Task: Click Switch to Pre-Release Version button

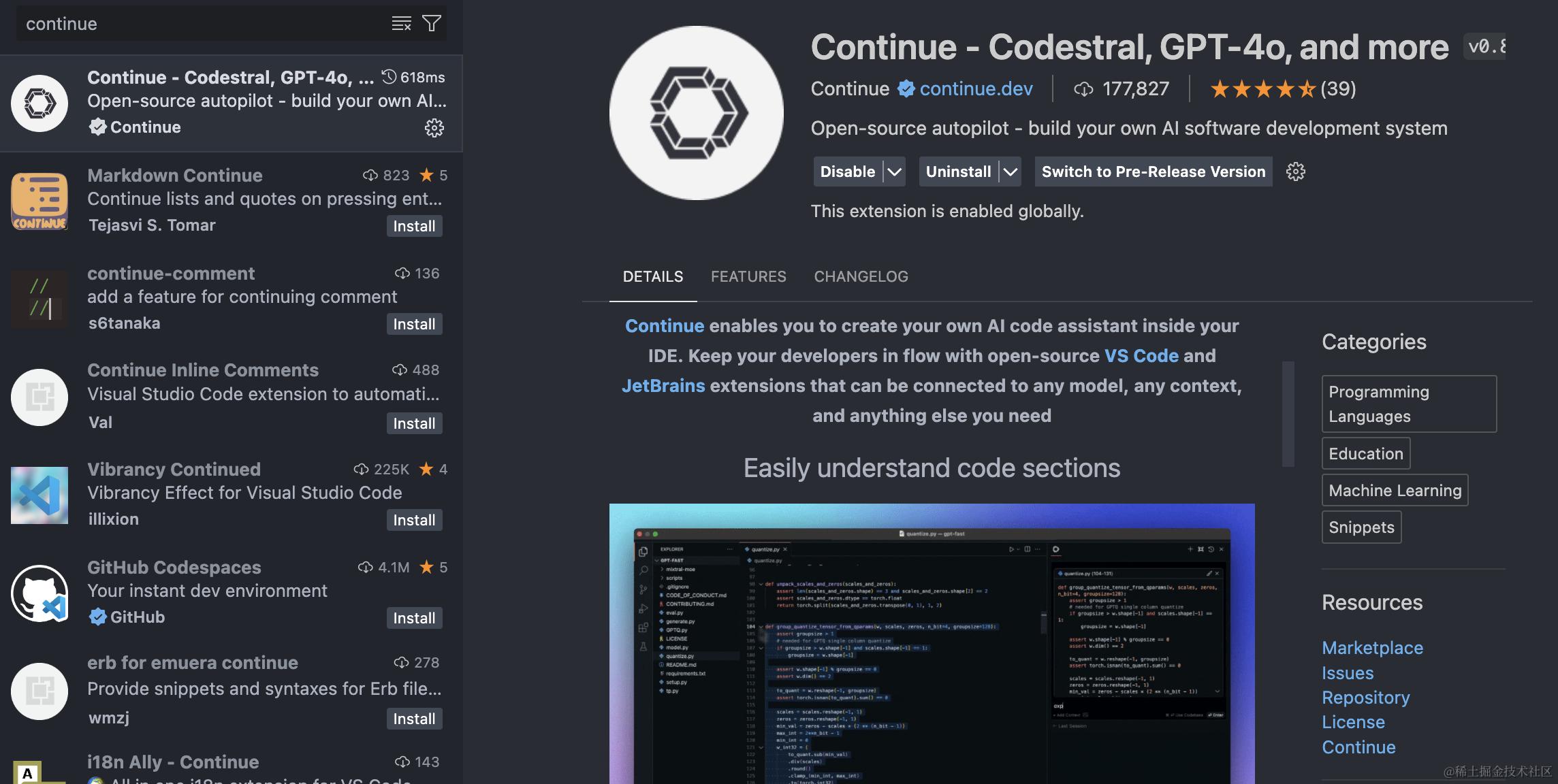Action: point(1153,171)
